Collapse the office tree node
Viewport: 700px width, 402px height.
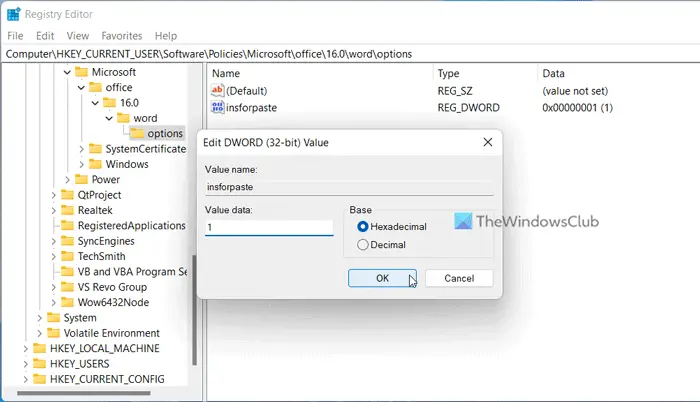[81, 88]
